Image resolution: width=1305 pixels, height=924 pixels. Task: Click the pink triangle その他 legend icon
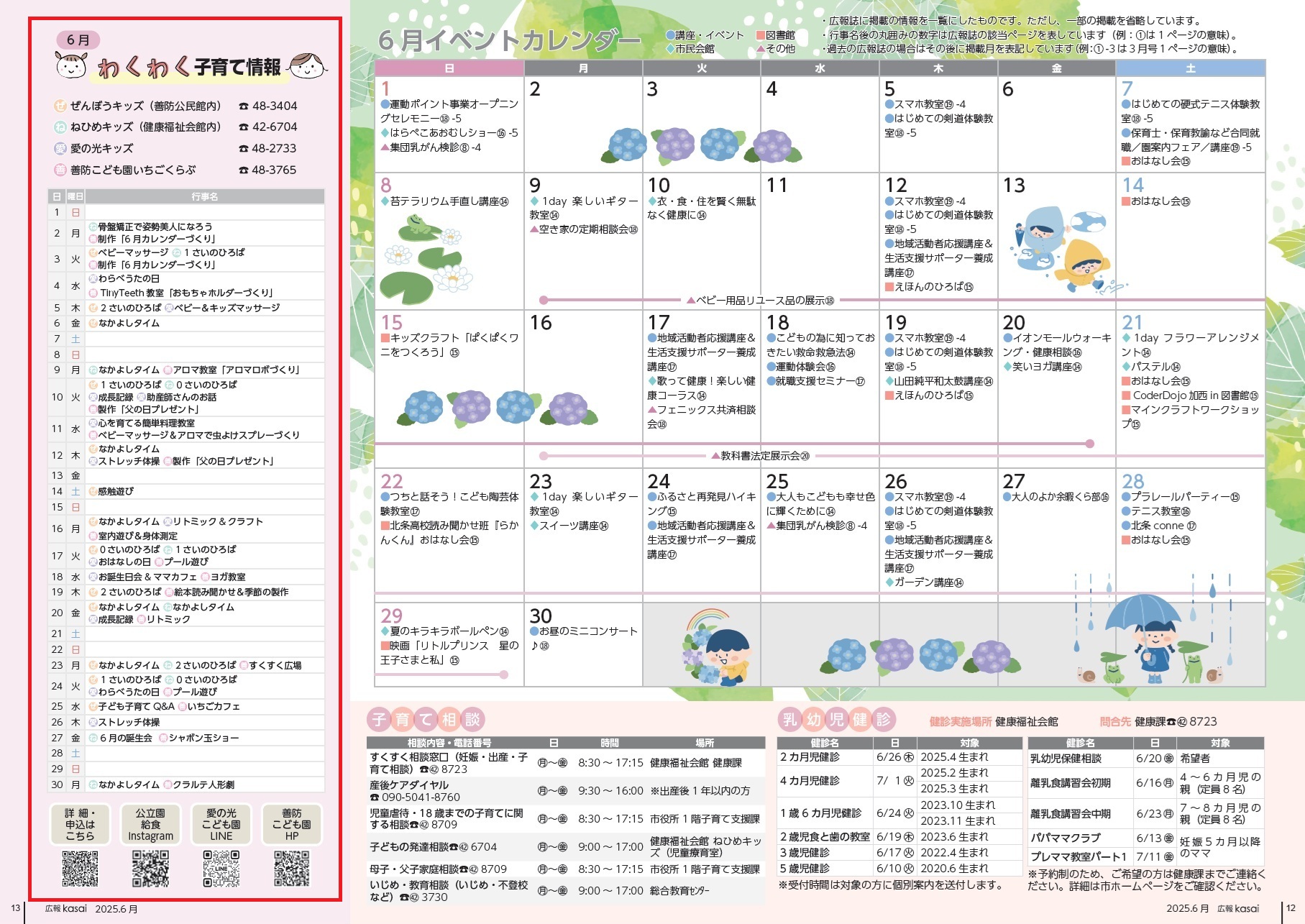tap(760, 49)
